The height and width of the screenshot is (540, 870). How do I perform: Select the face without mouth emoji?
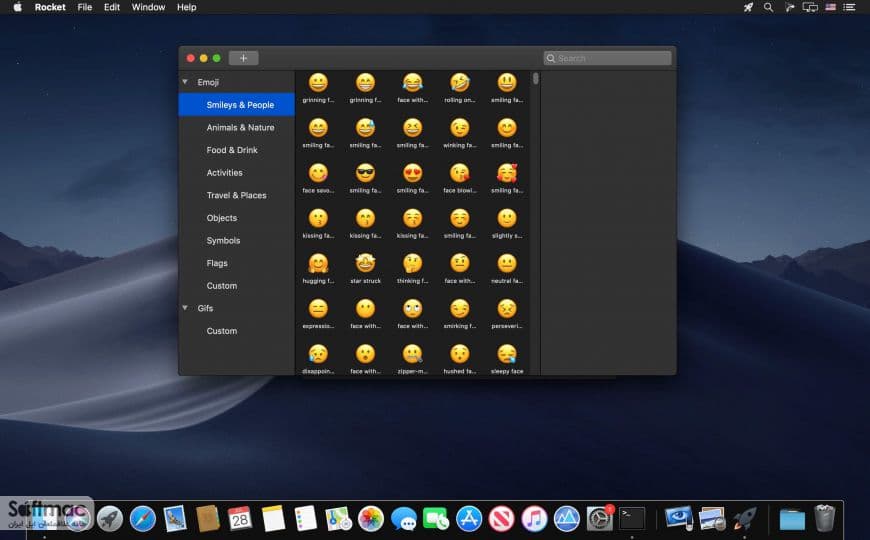tap(365, 309)
